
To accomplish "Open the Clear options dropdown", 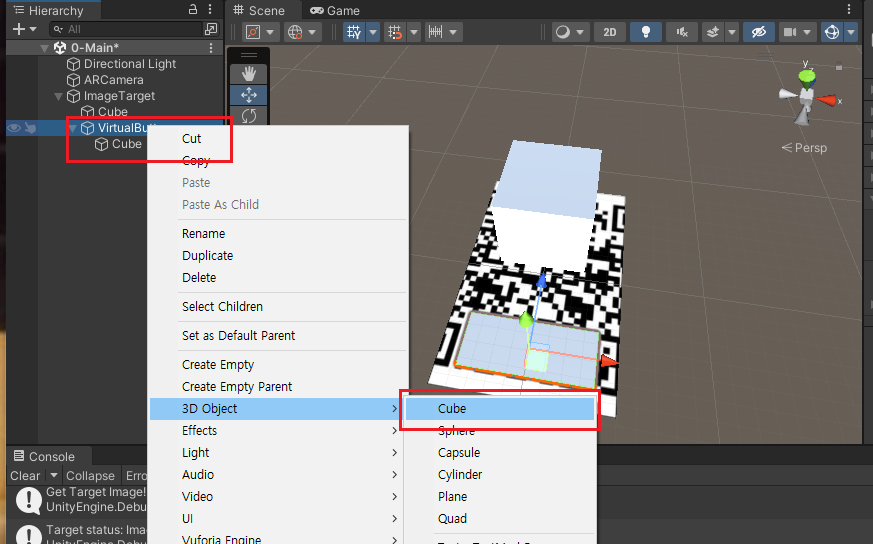I will 54,476.
